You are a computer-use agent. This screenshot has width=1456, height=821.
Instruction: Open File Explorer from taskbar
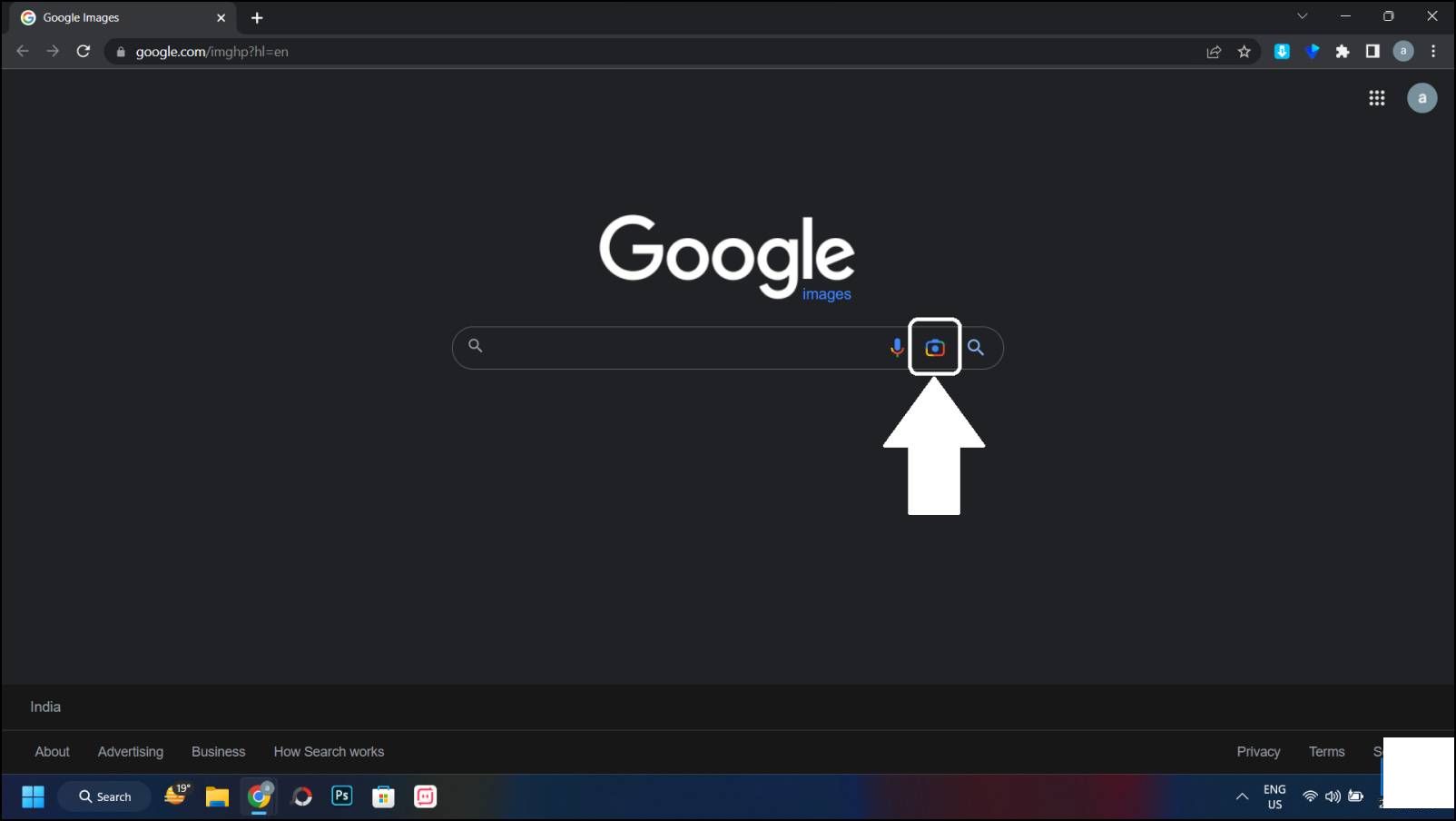[217, 796]
